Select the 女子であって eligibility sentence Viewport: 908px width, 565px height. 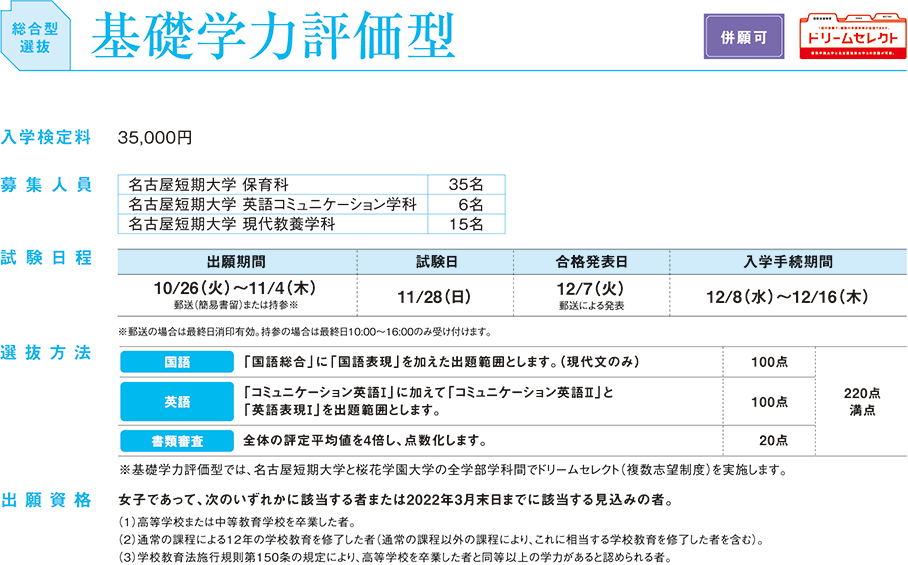point(396,500)
